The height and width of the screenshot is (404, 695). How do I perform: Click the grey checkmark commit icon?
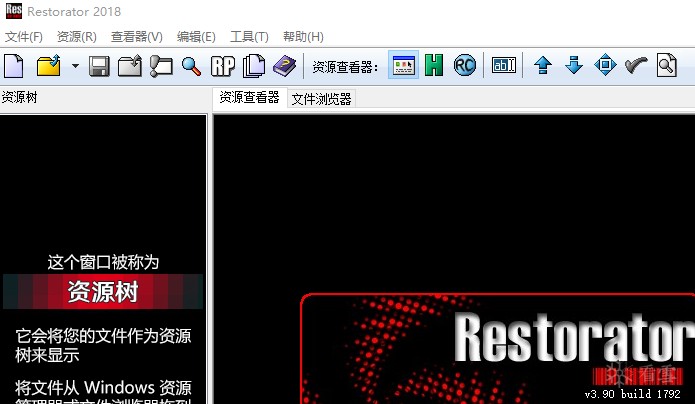click(x=636, y=65)
